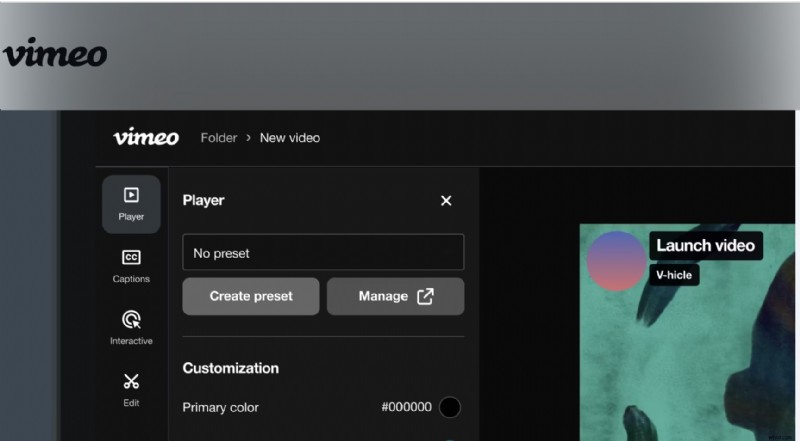This screenshot has height=441, width=800.
Task: Click the #000000 hex color value
Action: click(x=406, y=407)
